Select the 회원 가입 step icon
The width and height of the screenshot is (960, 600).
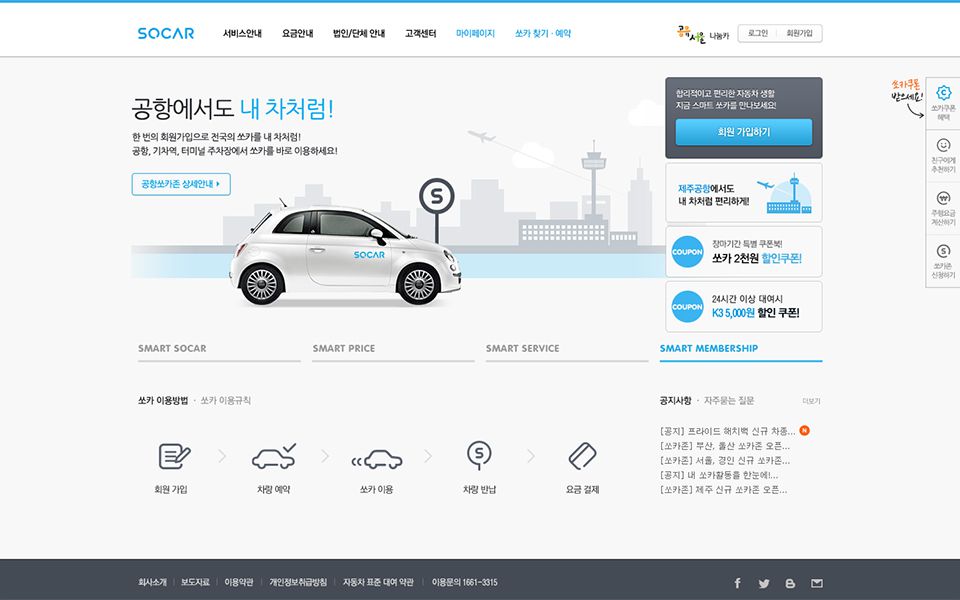click(173, 456)
